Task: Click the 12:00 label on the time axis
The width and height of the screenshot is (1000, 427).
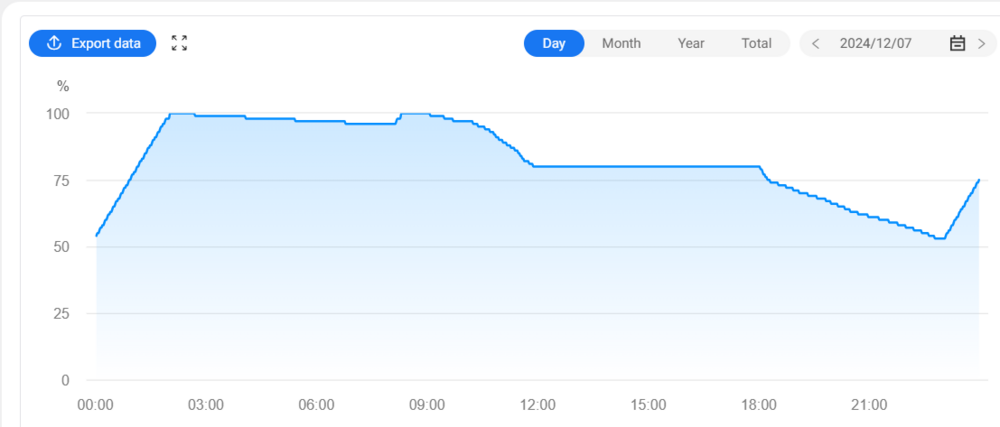Action: point(538,404)
